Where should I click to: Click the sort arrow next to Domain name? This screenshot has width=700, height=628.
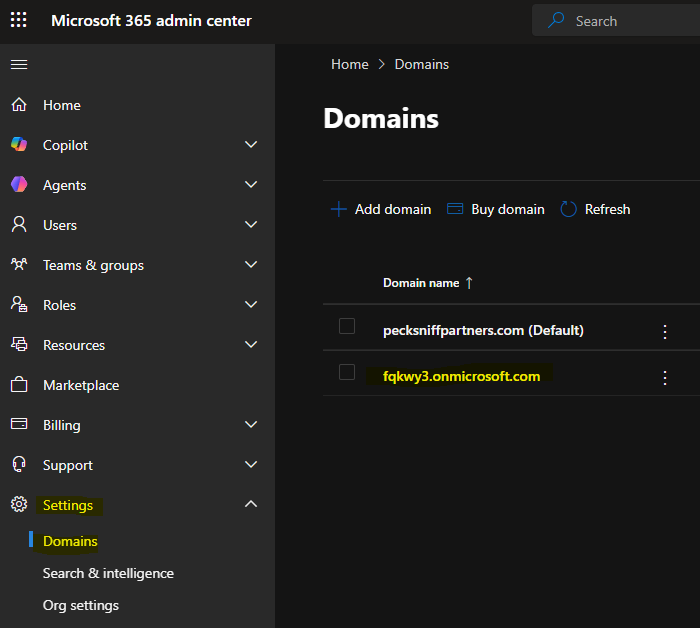point(469,283)
